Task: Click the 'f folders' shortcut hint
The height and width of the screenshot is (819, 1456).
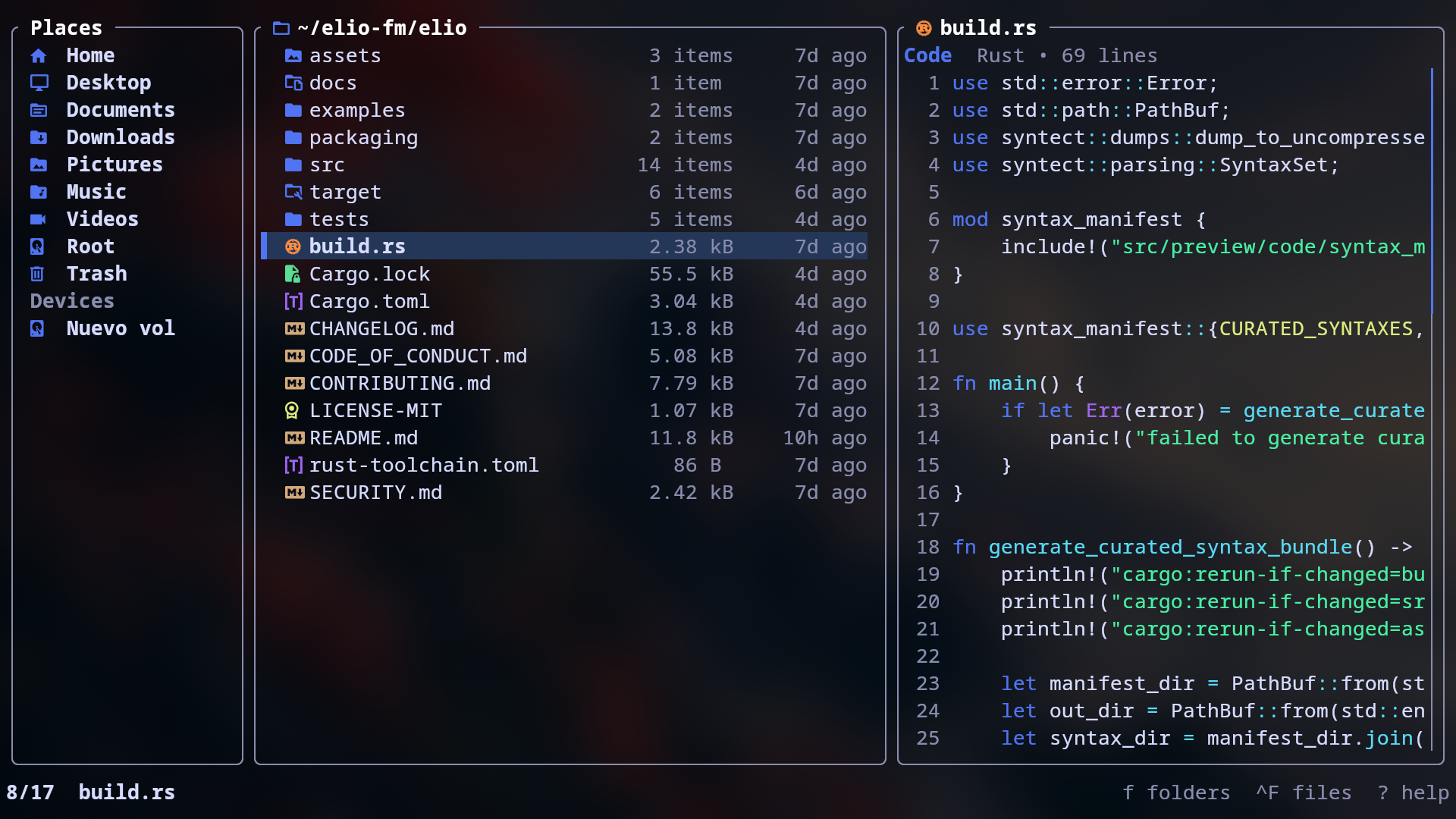Action: 1176,793
